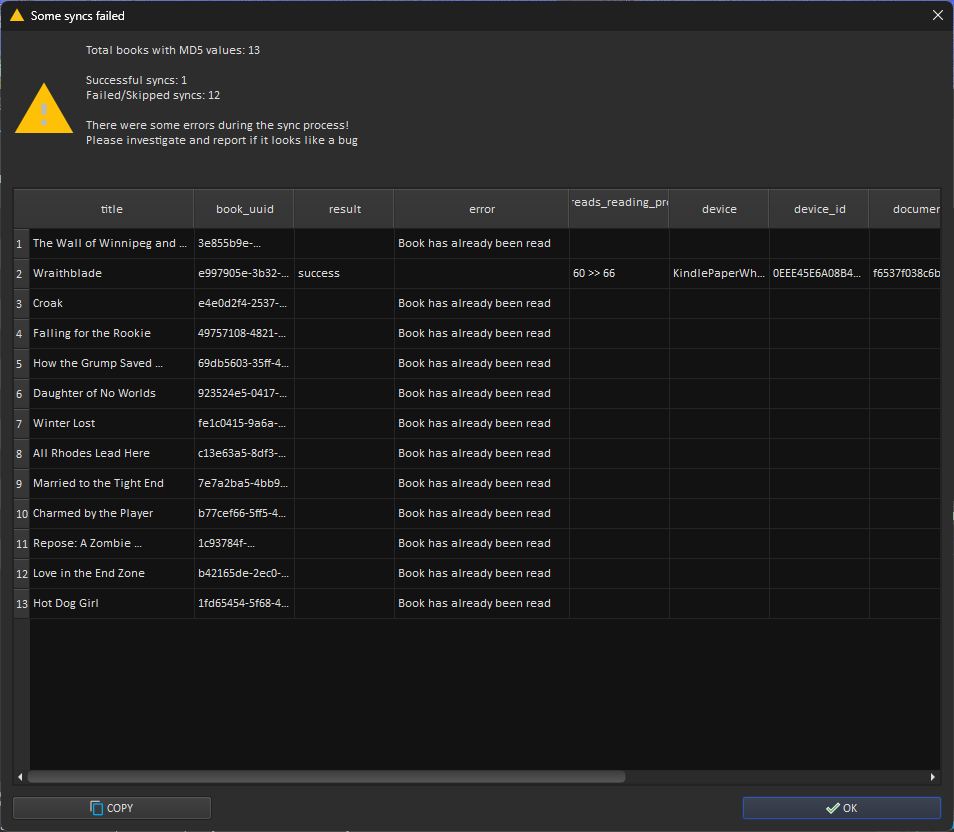Click the COPY button

point(112,808)
